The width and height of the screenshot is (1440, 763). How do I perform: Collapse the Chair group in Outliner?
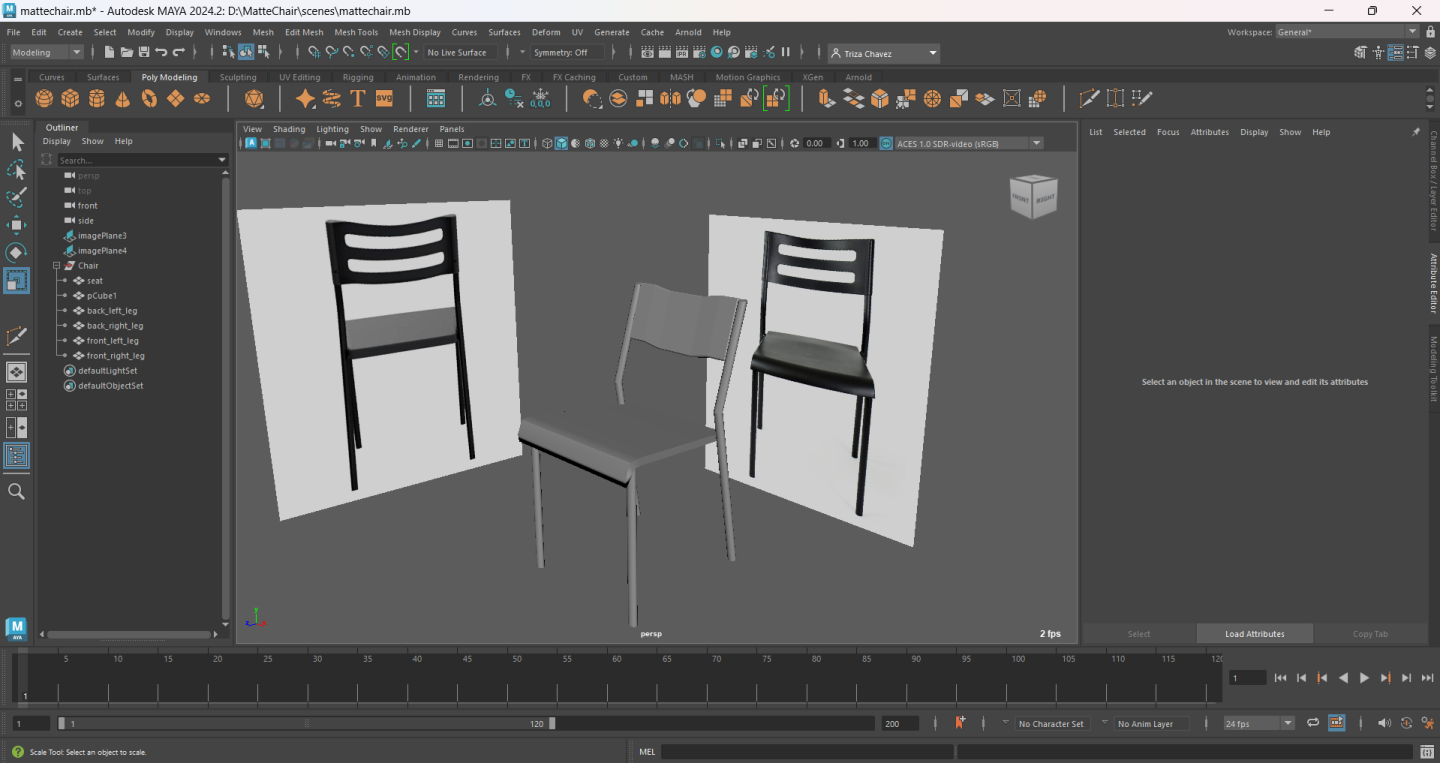(57, 266)
